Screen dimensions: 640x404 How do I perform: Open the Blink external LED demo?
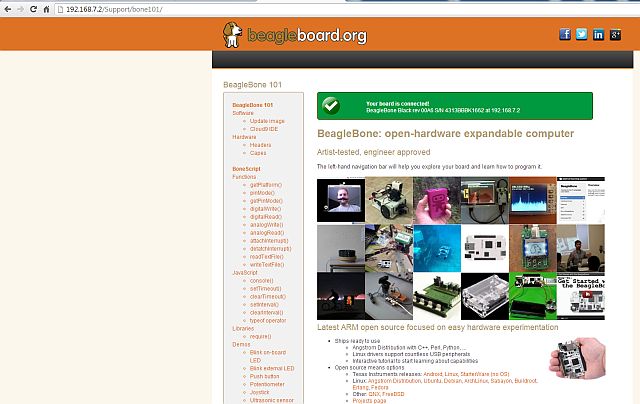pos(272,368)
